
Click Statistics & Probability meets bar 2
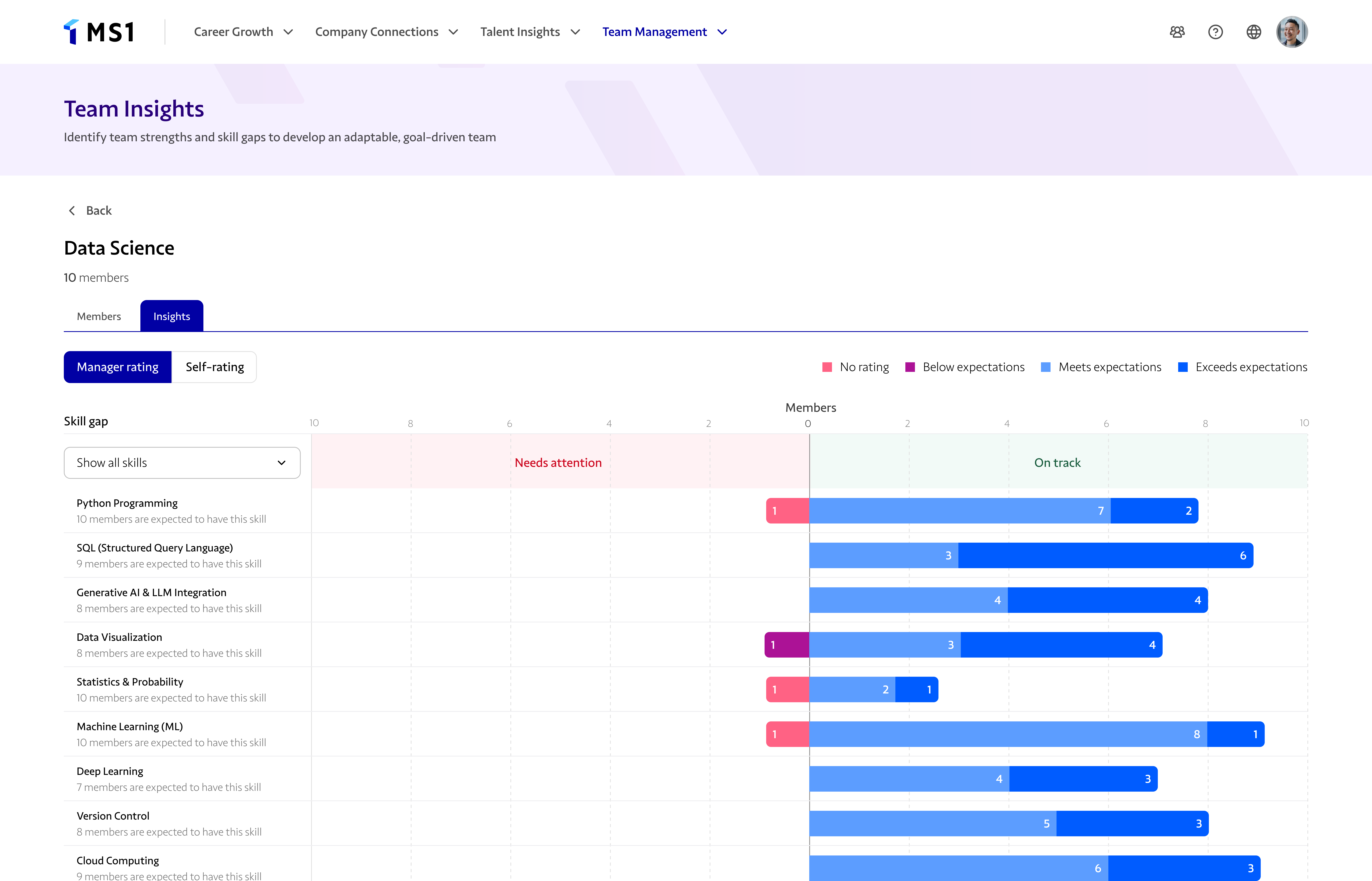click(x=852, y=689)
